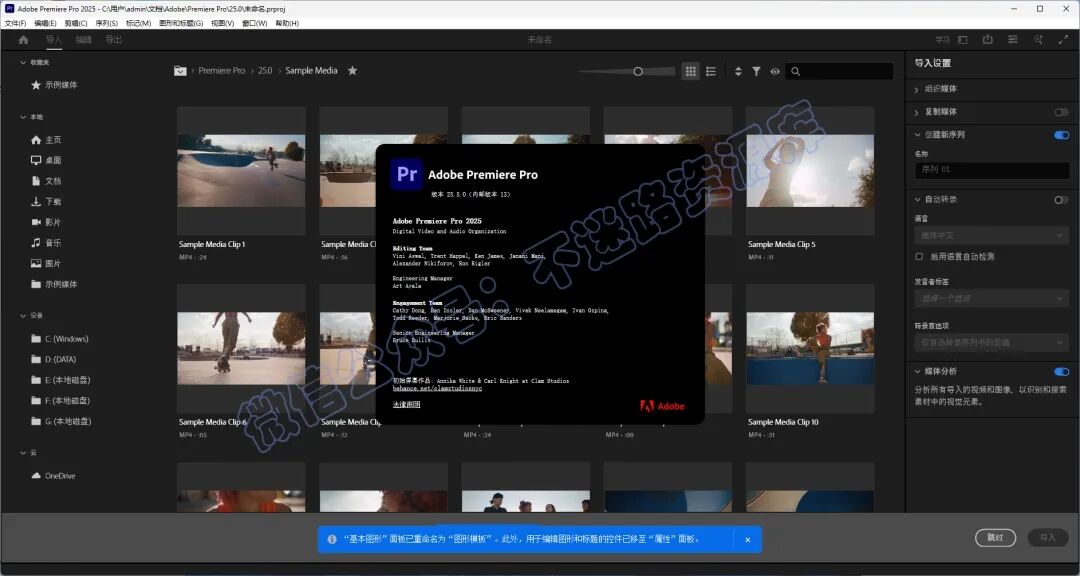Collapse the 本地 local section
Viewport: 1080px width, 576px height.
(x=23, y=117)
